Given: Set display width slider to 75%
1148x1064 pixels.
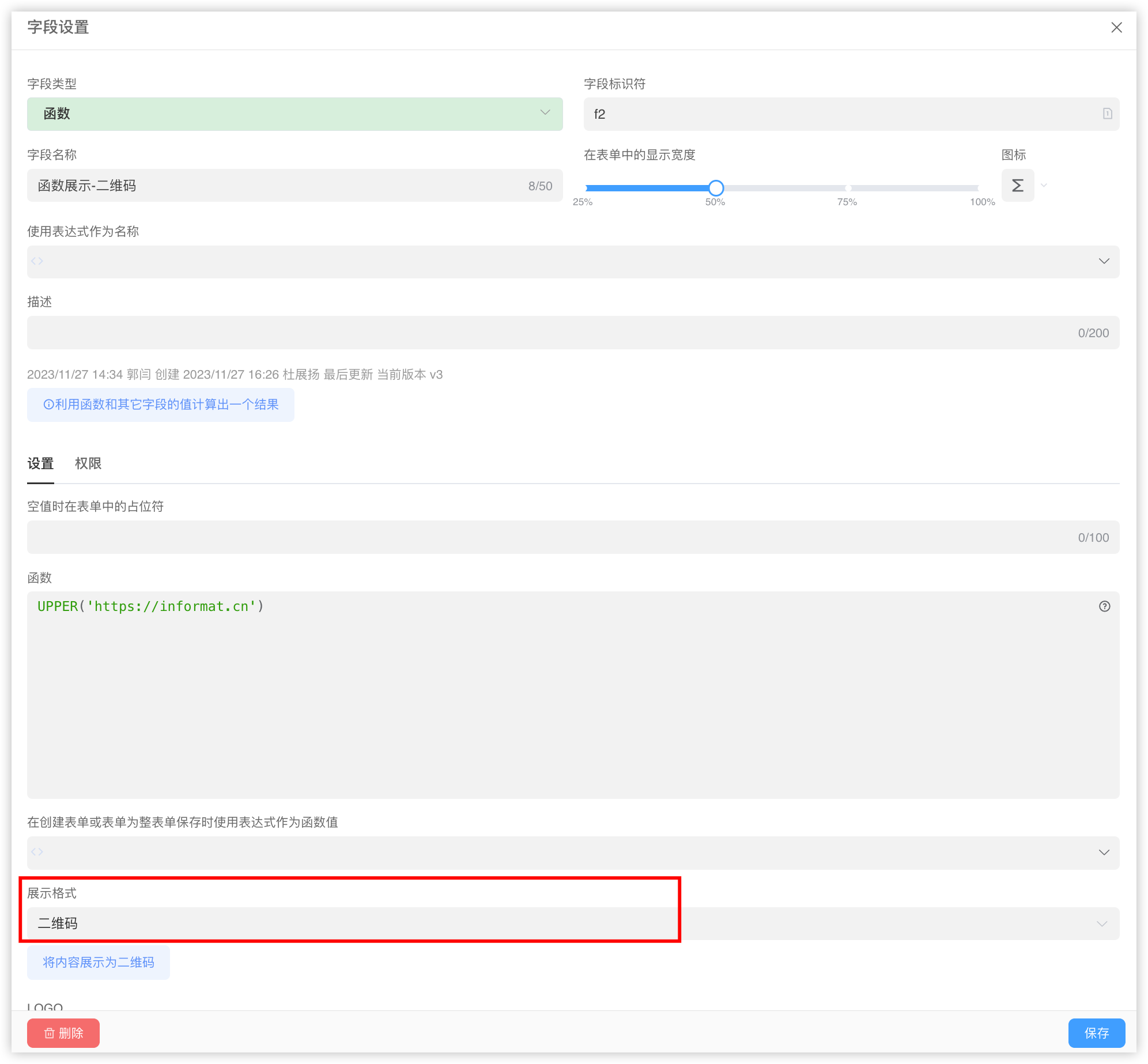Looking at the screenshot, I should coord(848,188).
